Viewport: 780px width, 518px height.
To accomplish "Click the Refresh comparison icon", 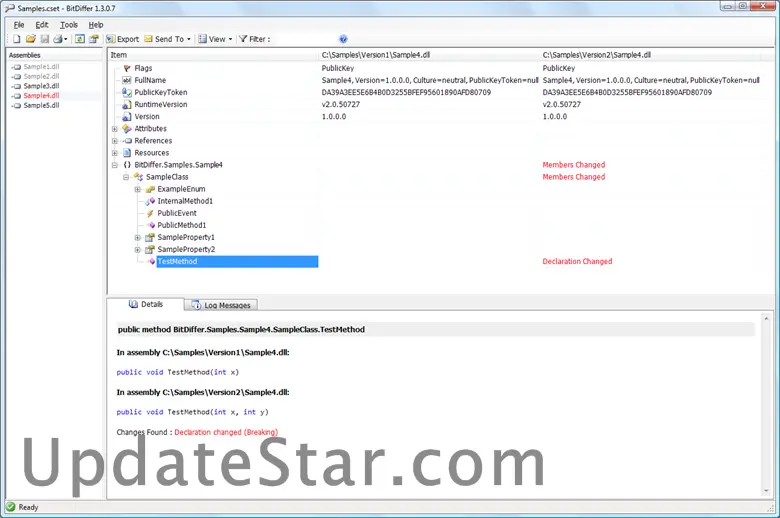I will tap(80, 39).
